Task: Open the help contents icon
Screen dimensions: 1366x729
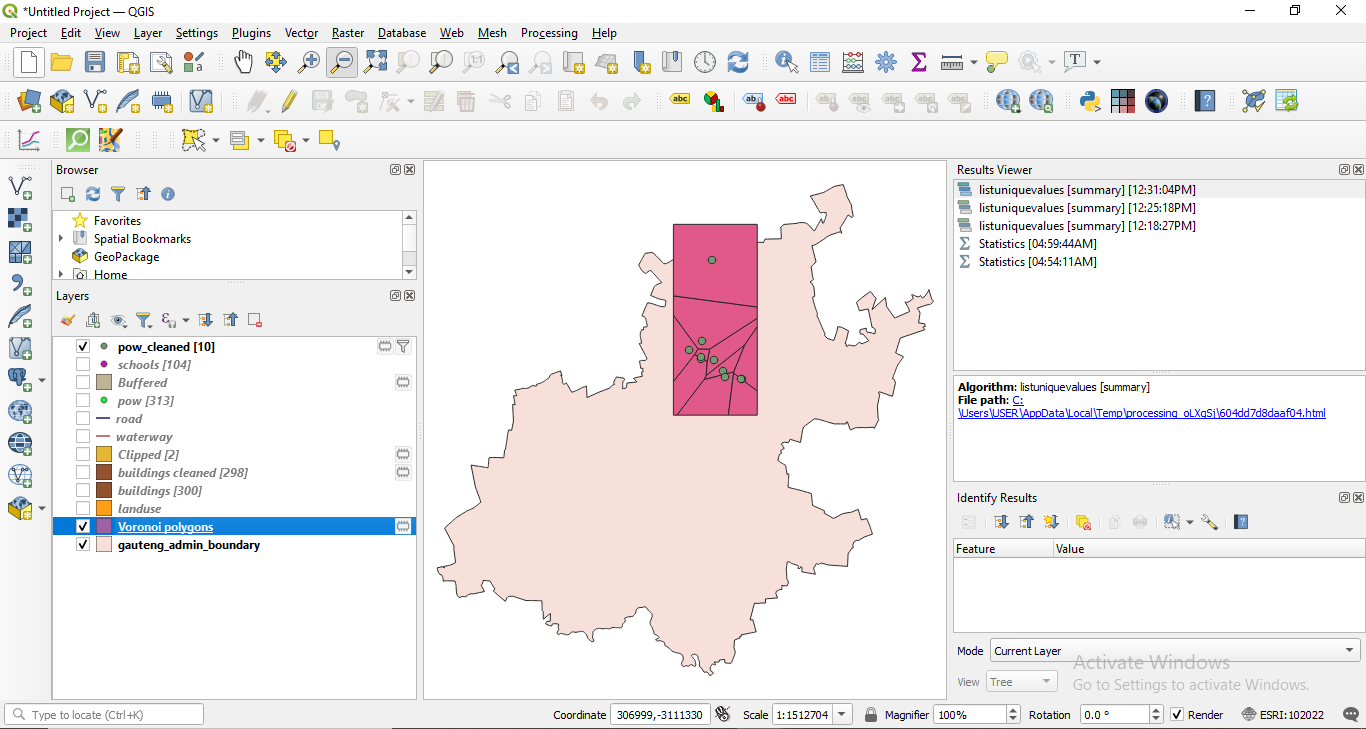Action: pyautogui.click(x=1206, y=101)
